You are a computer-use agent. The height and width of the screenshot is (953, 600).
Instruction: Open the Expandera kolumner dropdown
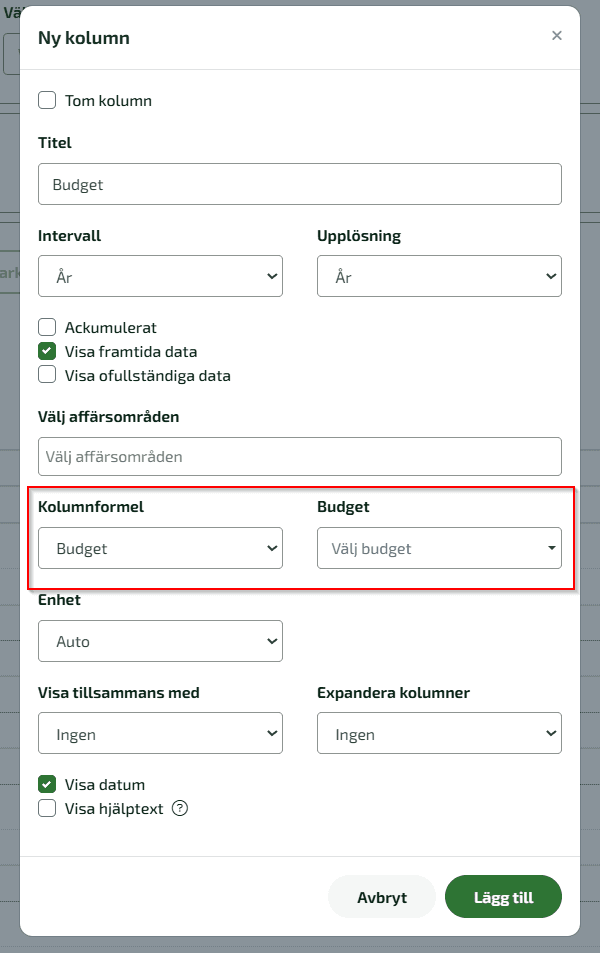(439, 734)
